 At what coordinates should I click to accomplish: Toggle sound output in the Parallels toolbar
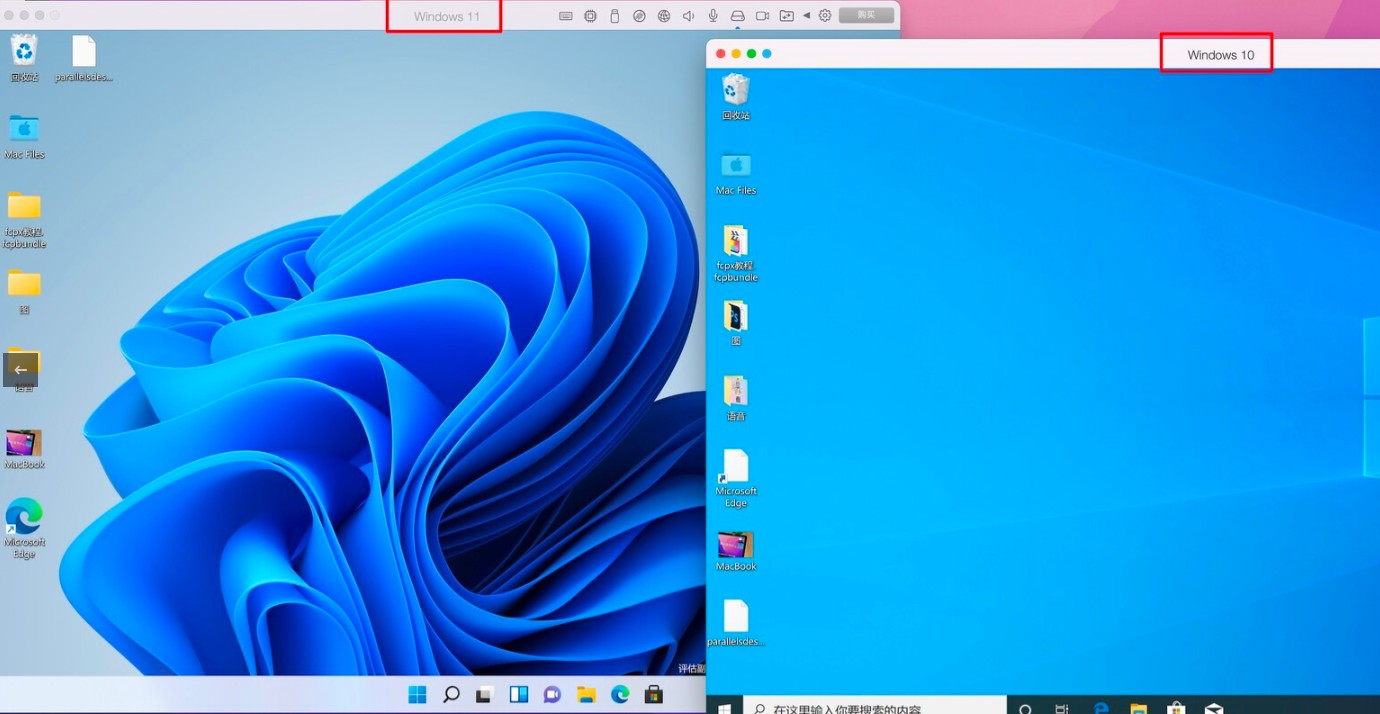coord(687,15)
